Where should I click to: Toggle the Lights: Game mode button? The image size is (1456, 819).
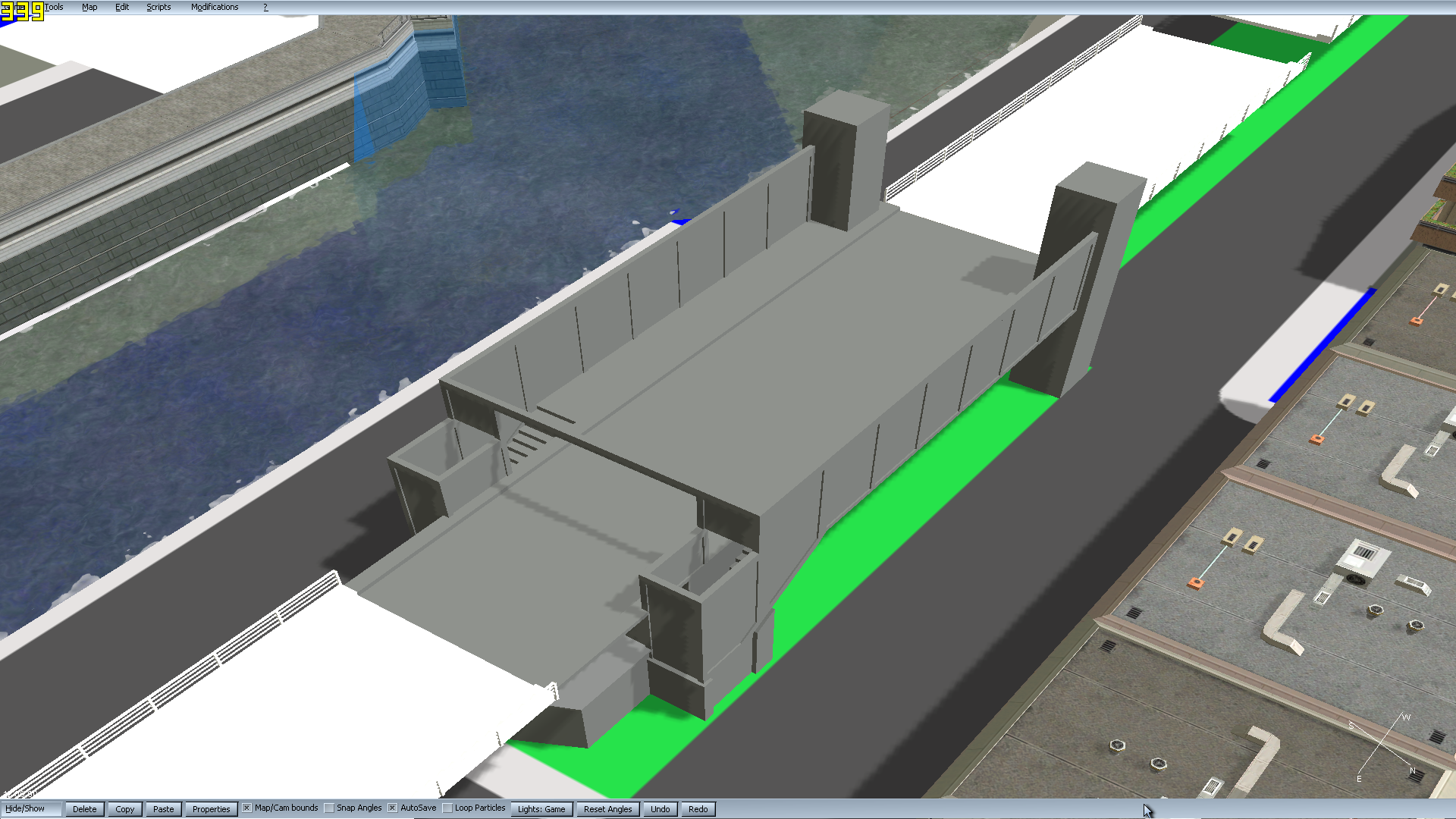(541, 809)
